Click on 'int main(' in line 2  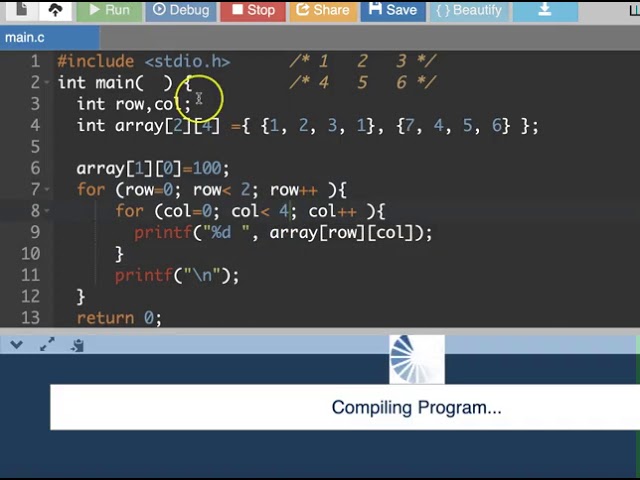(x=101, y=83)
